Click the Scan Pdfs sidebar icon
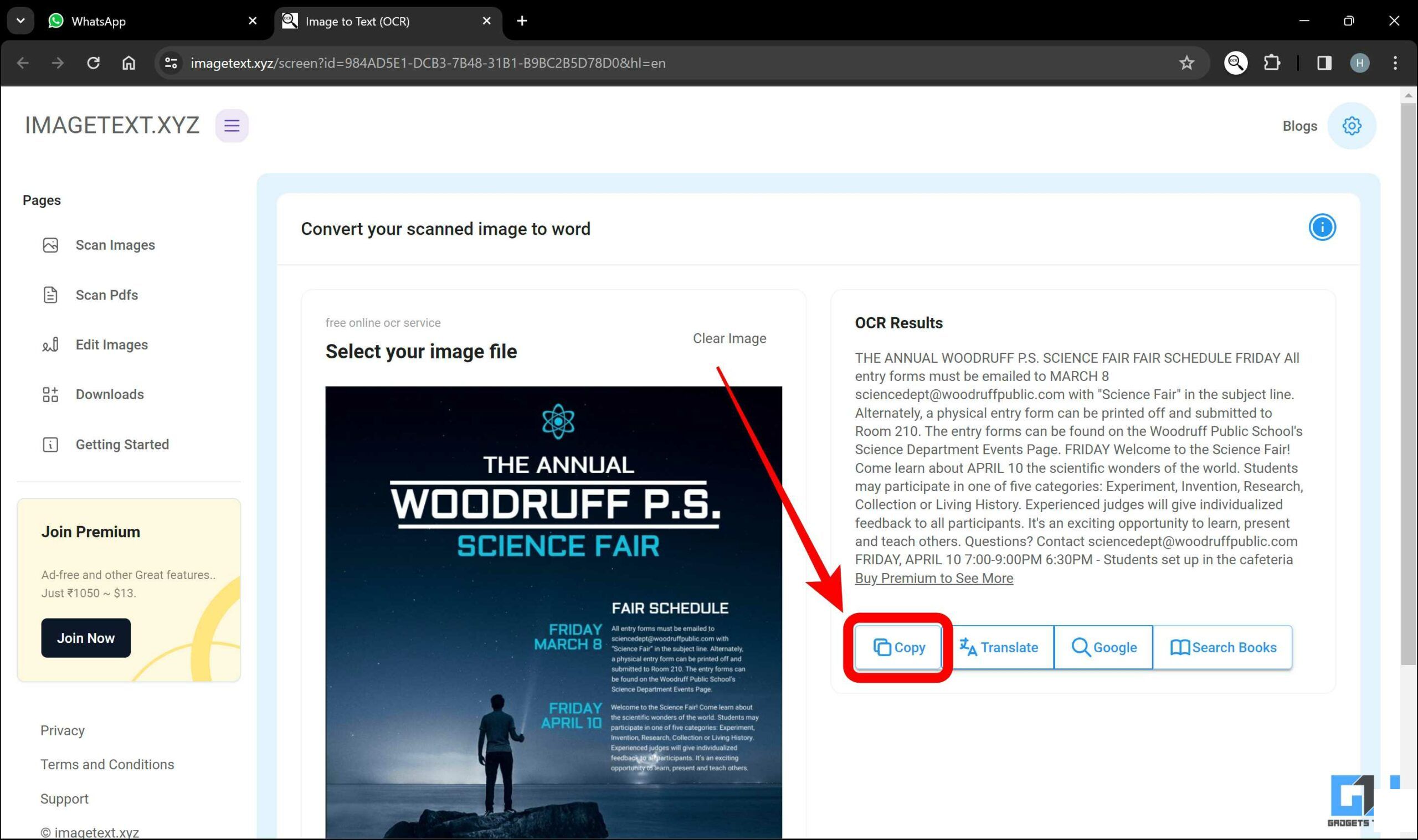Screen dimensions: 1418x840 tap(50, 294)
